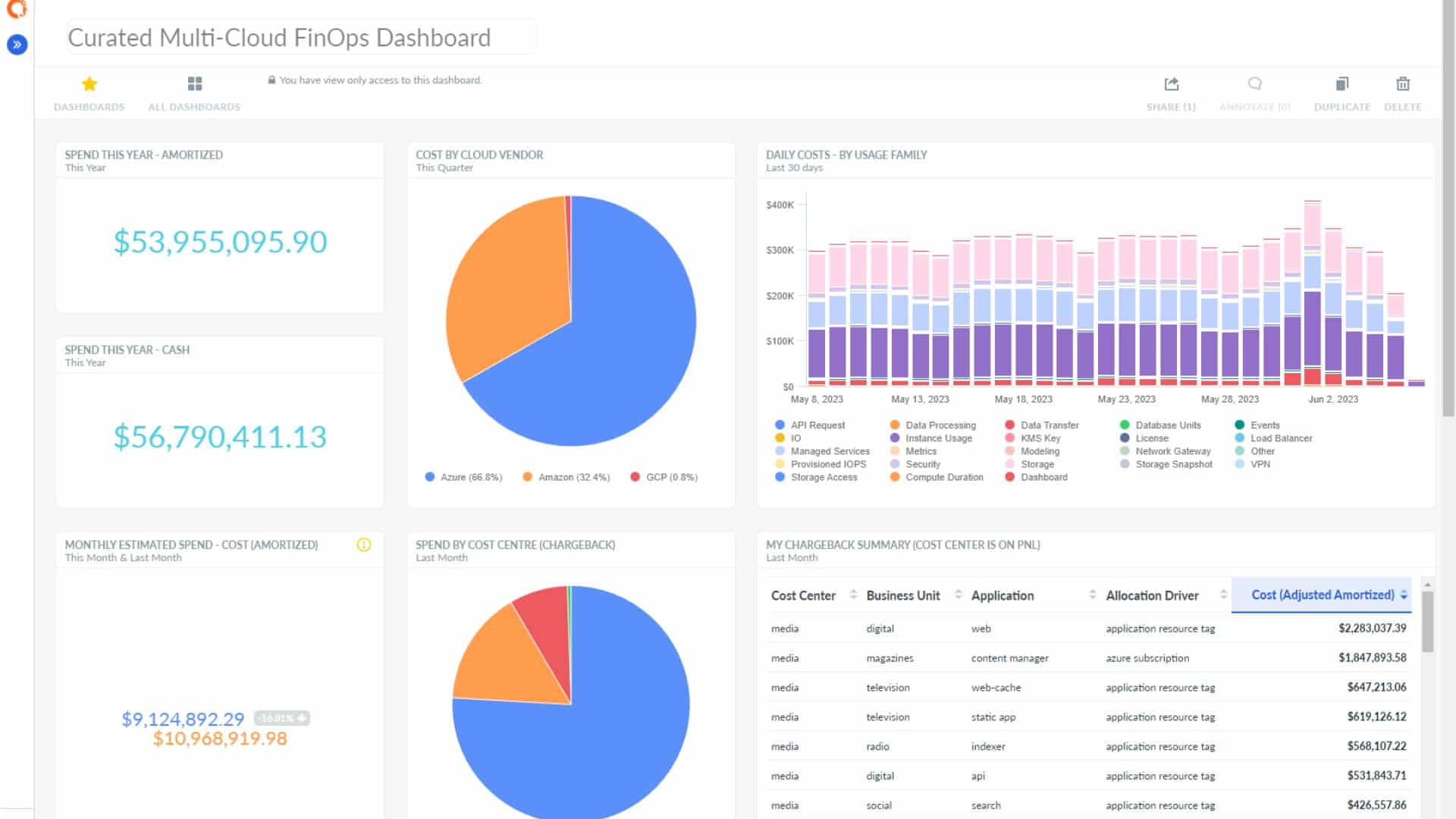Sort table by Cost Center column arrows
Image resolution: width=1456 pixels, height=819 pixels.
853,595
